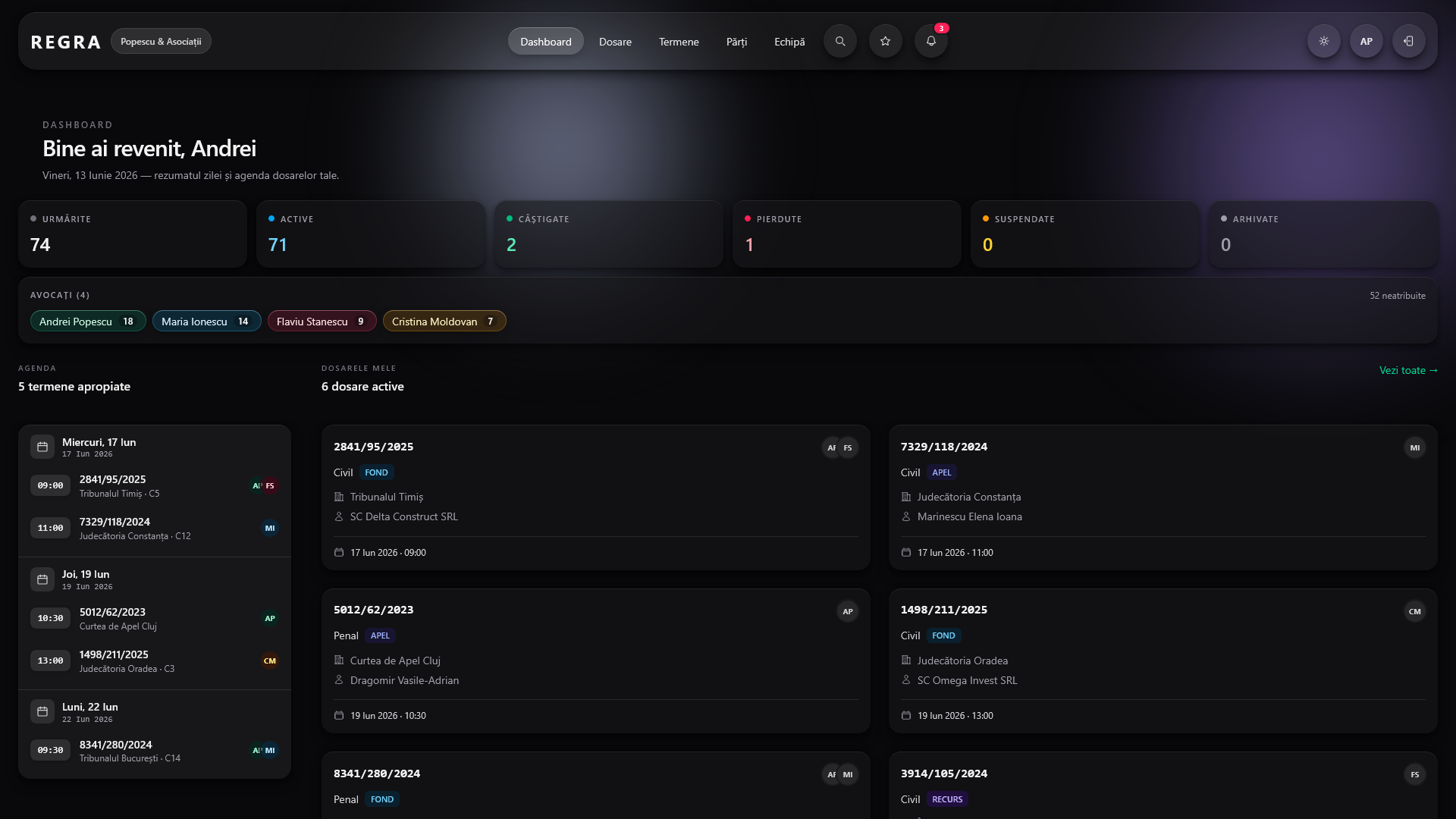Open case card title 3914/105/2024
The image size is (1456, 819).
click(944, 773)
